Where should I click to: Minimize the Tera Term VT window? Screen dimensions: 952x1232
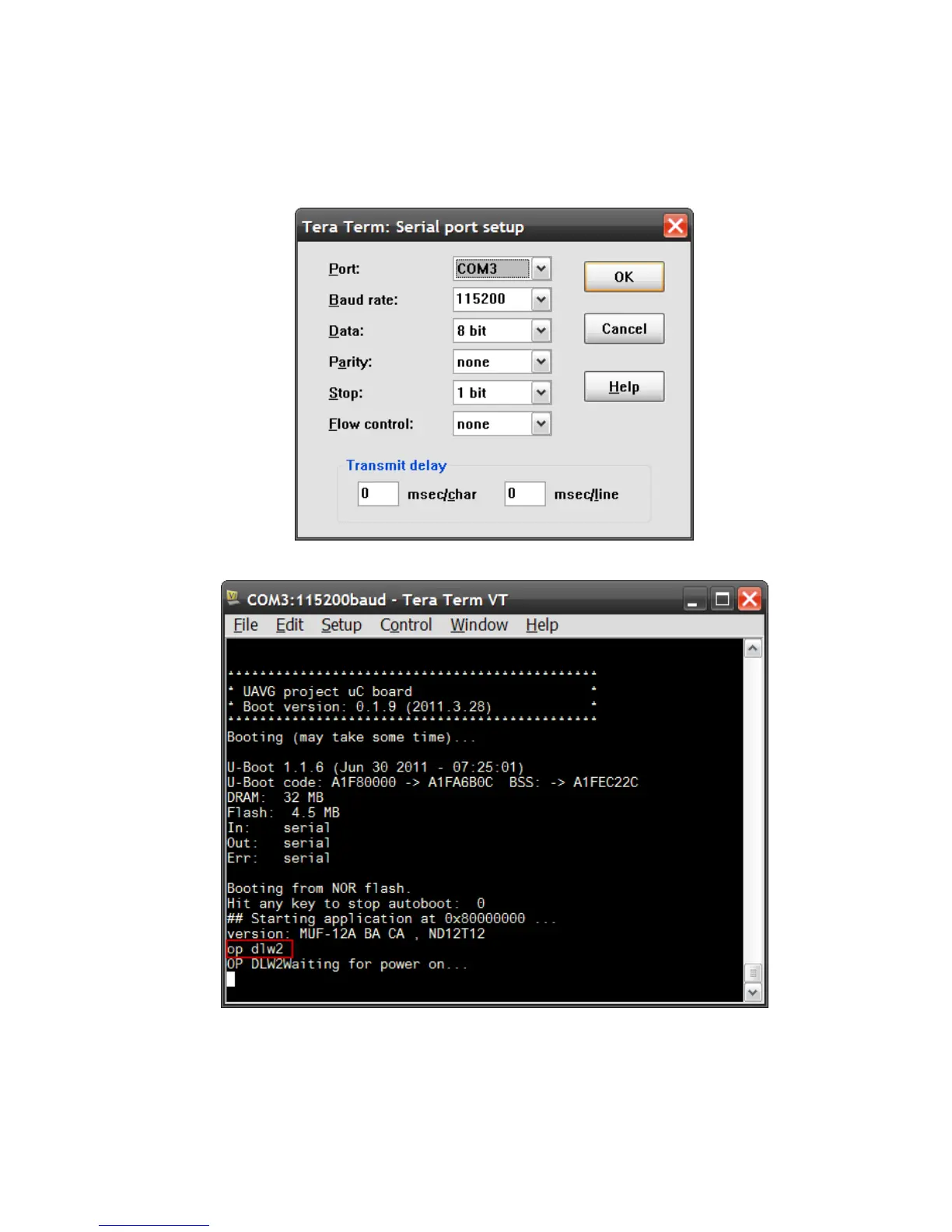click(x=695, y=599)
